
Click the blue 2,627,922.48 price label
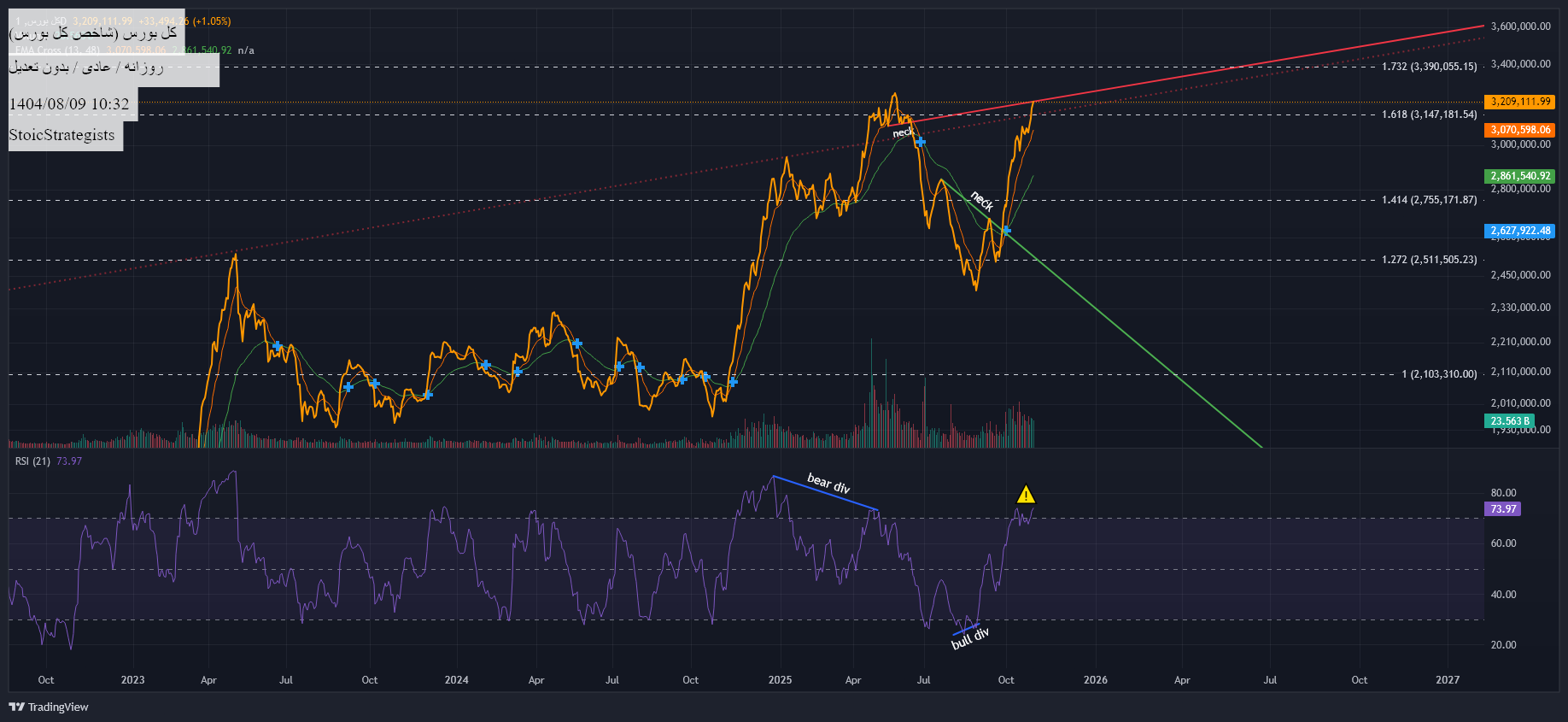click(1519, 231)
